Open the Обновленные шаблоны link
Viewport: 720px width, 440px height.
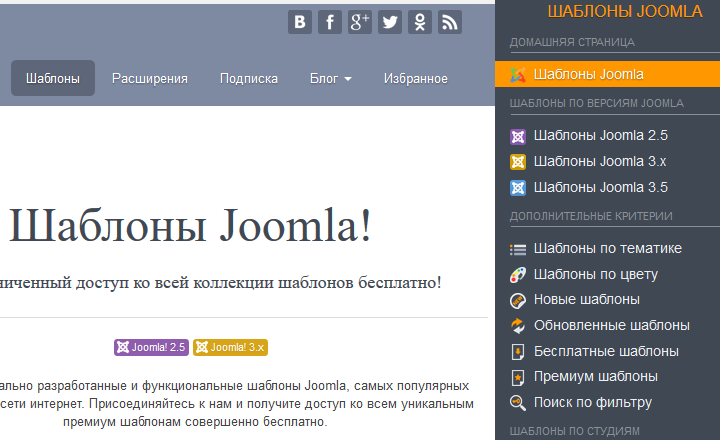[612, 326]
